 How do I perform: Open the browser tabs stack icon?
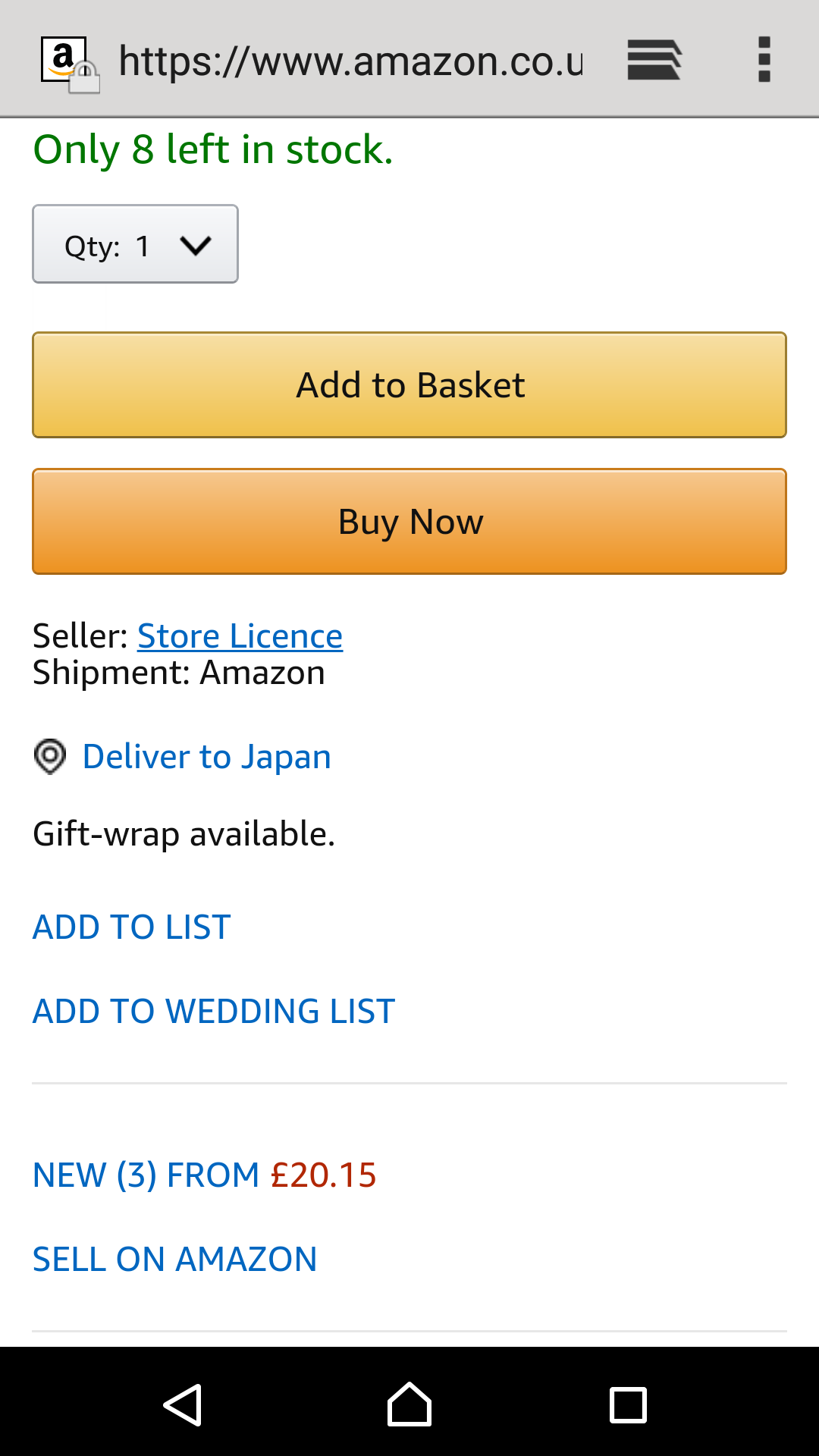654,59
